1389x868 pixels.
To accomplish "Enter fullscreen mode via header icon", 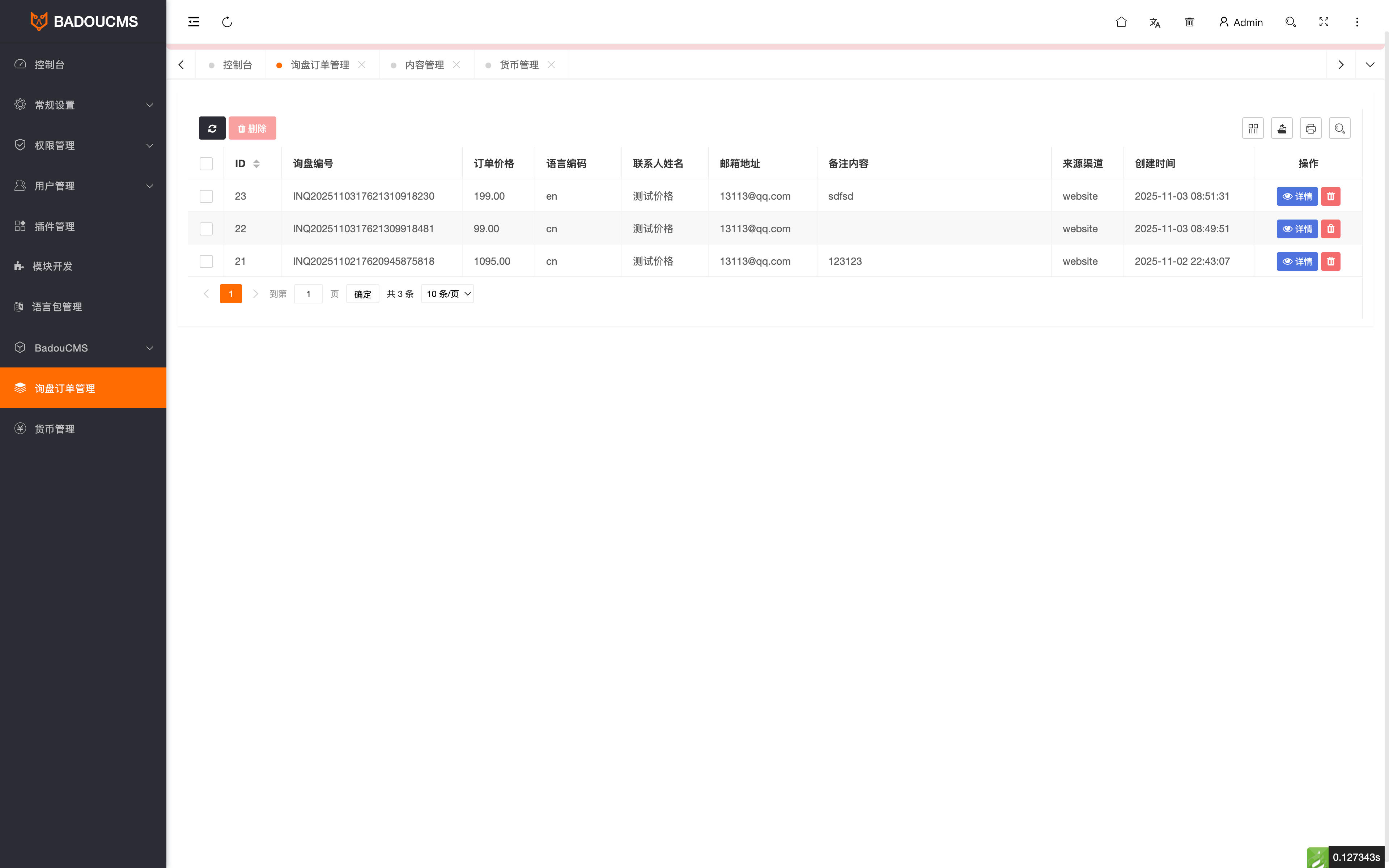I will [1324, 22].
